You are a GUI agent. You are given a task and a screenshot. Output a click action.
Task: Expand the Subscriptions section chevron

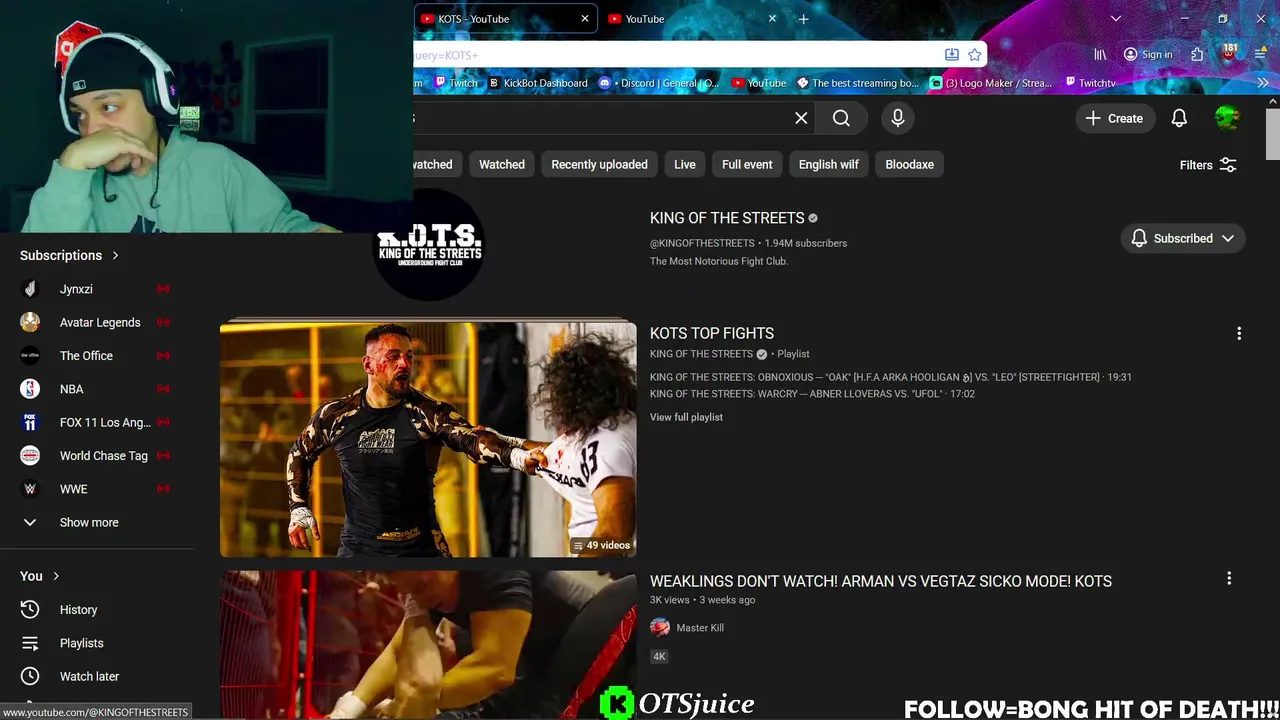point(115,255)
